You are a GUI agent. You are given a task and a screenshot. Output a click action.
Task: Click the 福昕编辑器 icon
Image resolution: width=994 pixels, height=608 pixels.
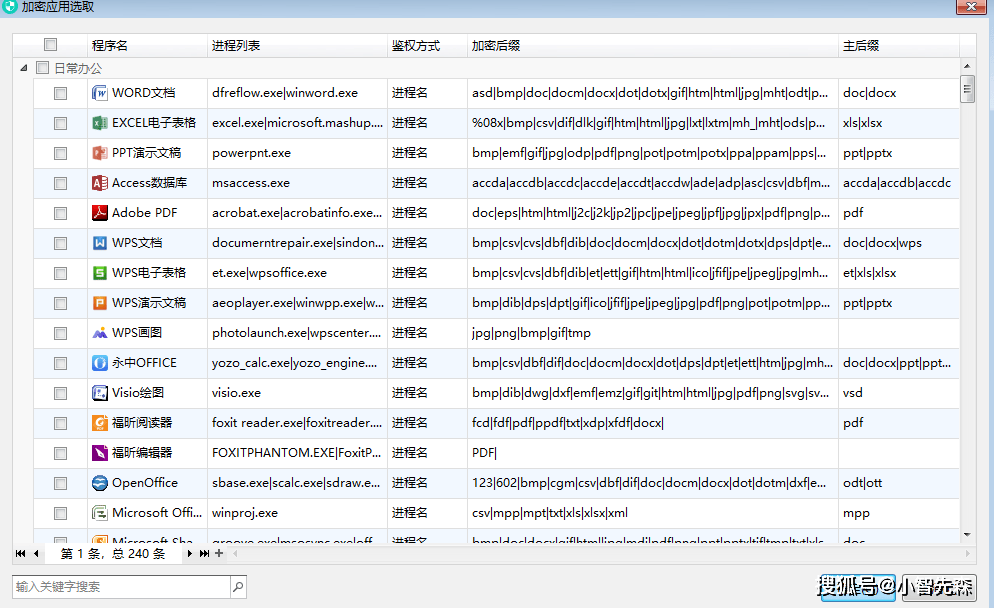click(100, 453)
